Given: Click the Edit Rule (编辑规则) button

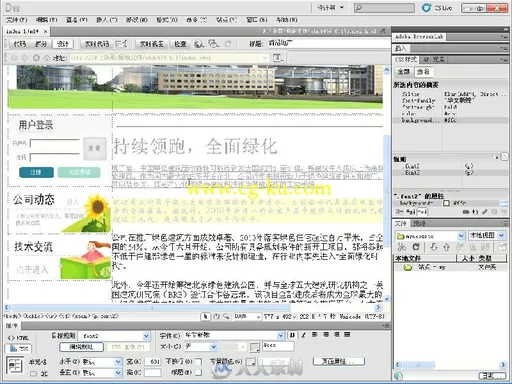Looking at the screenshot, I should click(x=81, y=347).
